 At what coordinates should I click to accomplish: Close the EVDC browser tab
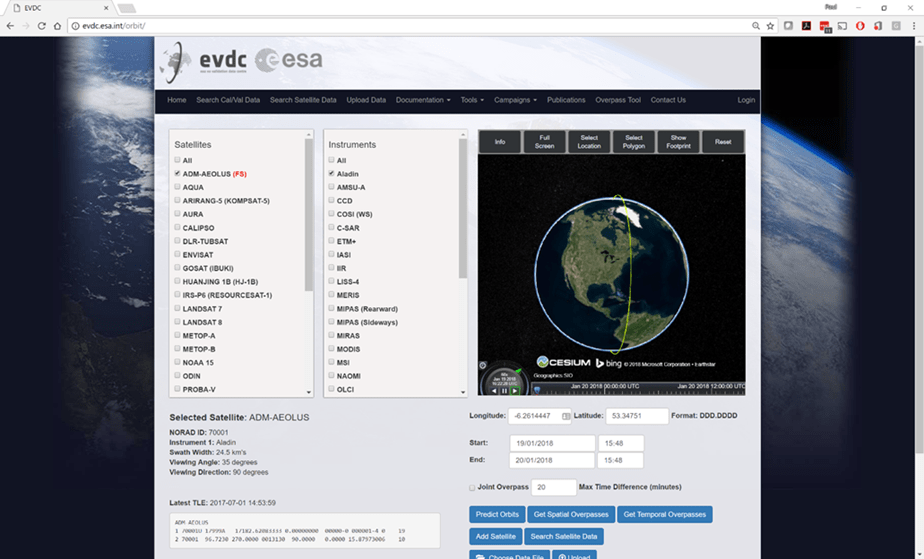tap(106, 8)
